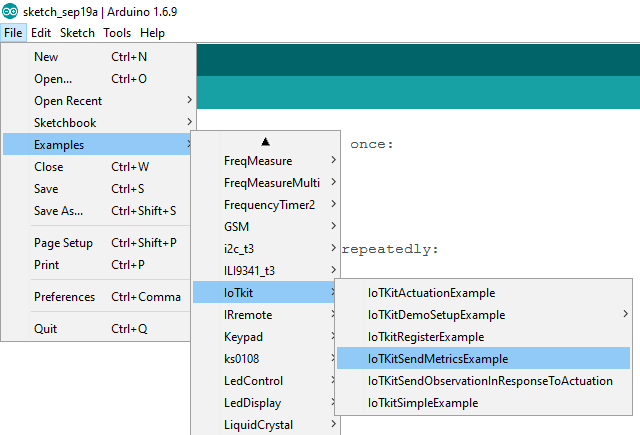The height and width of the screenshot is (435, 640).
Task: Expand the FreqMeasureMulti examples submenu
Action: point(265,183)
